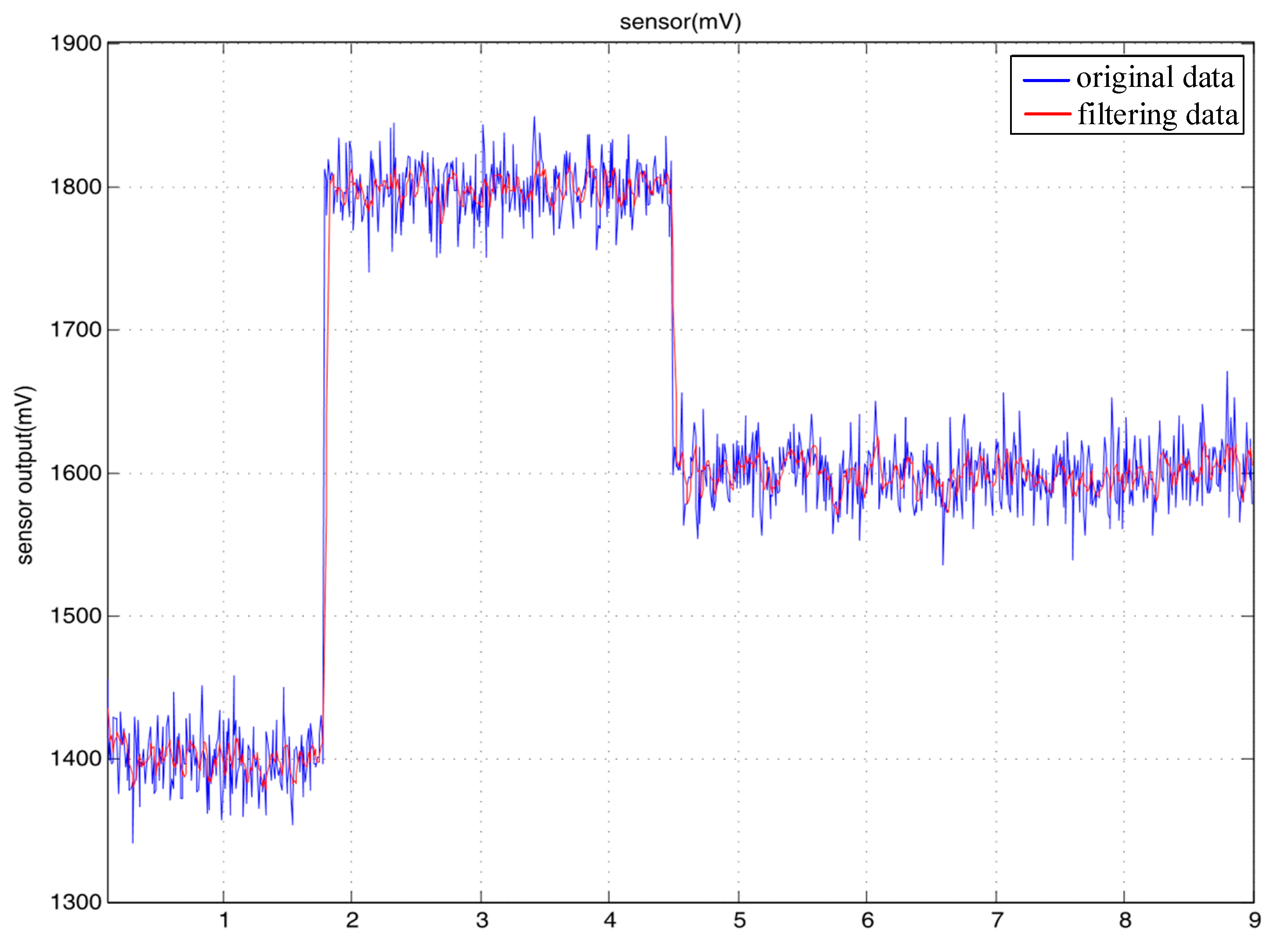This screenshot has height=952, width=1273.
Task: Click x-axis tick label 3
Action: tap(482, 920)
